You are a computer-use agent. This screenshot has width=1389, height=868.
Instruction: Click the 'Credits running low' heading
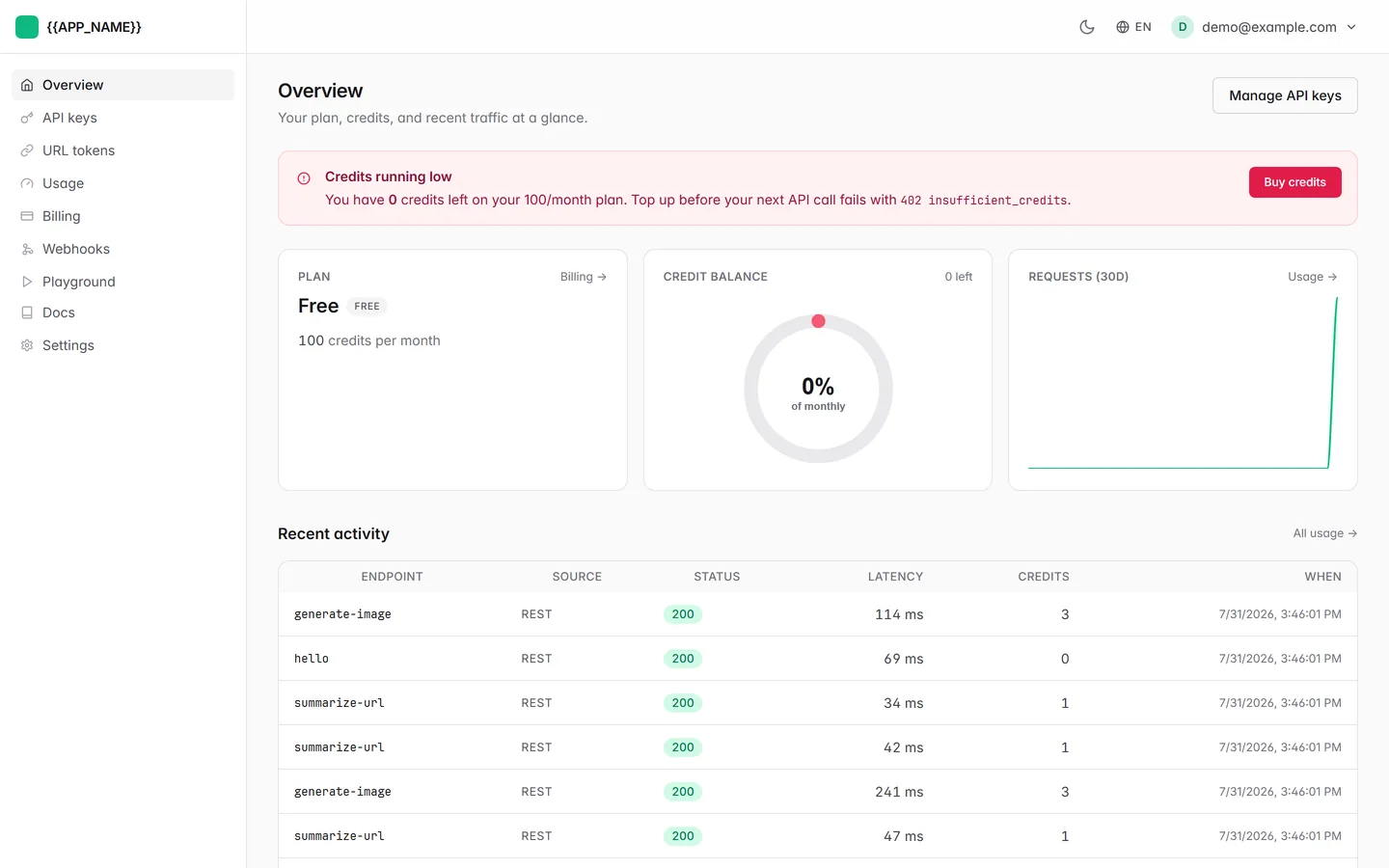pyautogui.click(x=388, y=176)
